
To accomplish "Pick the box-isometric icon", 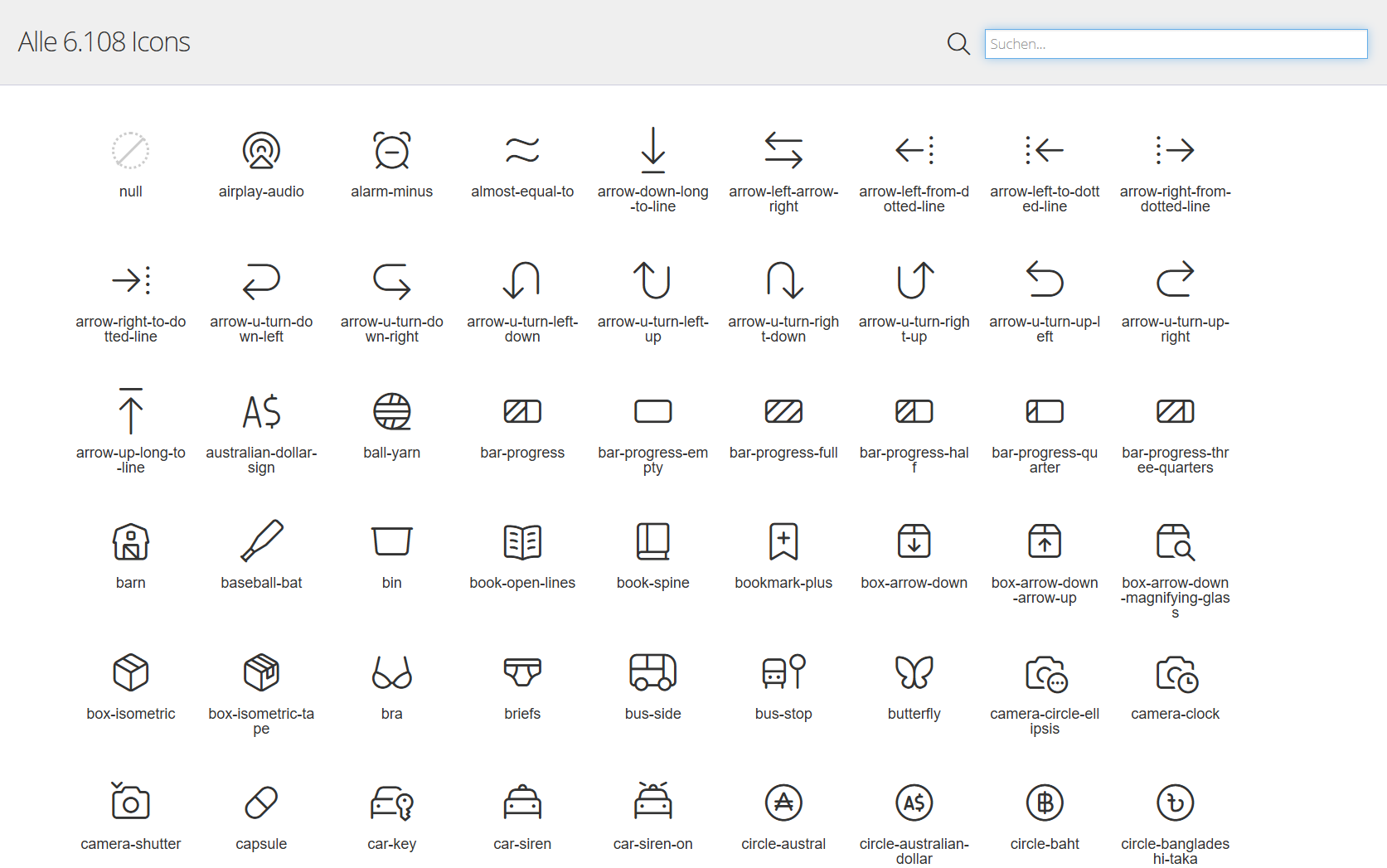I will 131,672.
